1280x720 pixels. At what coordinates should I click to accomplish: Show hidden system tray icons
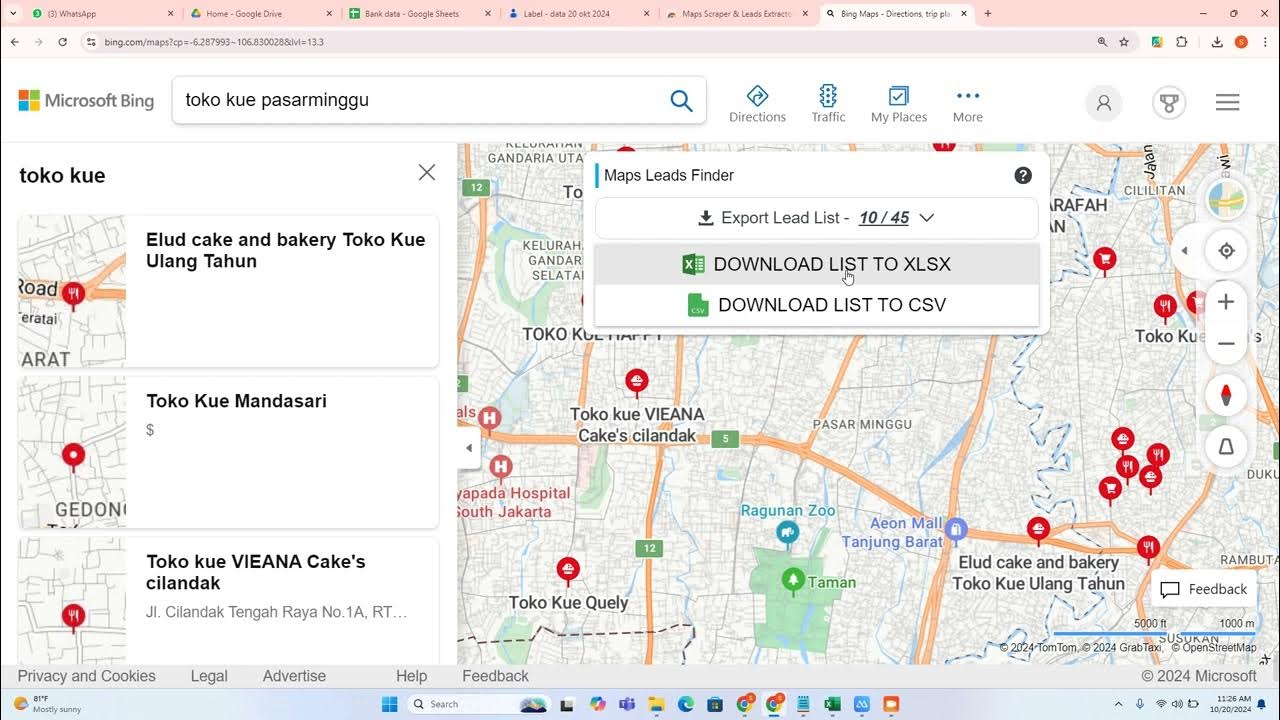1118,704
